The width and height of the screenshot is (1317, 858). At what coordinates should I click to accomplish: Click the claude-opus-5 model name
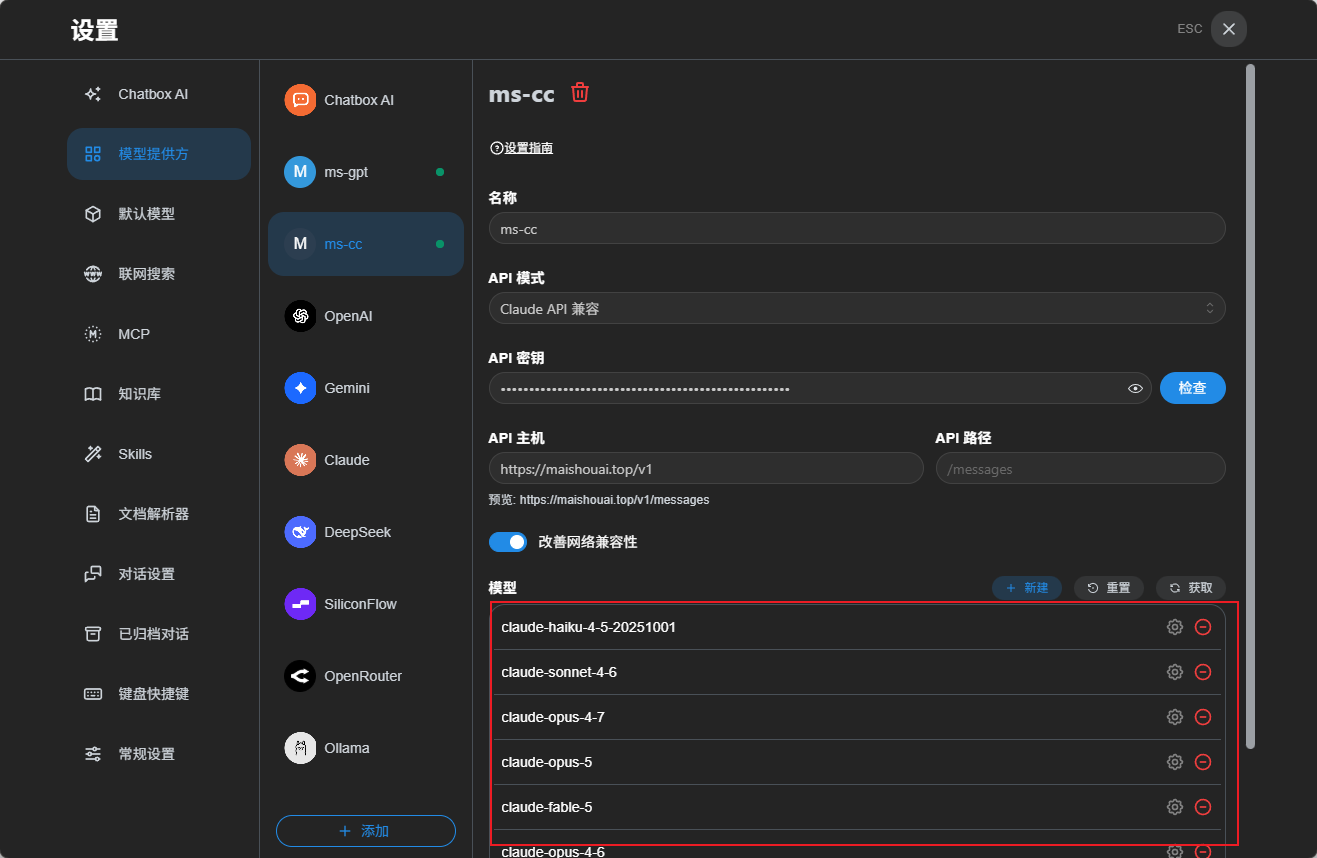point(547,762)
